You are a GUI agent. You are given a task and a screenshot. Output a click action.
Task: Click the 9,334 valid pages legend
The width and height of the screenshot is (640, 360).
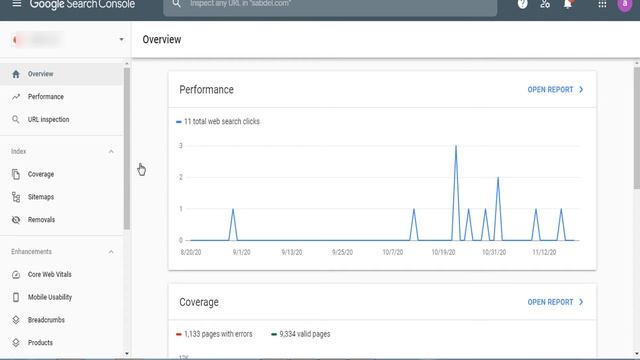[301, 334]
